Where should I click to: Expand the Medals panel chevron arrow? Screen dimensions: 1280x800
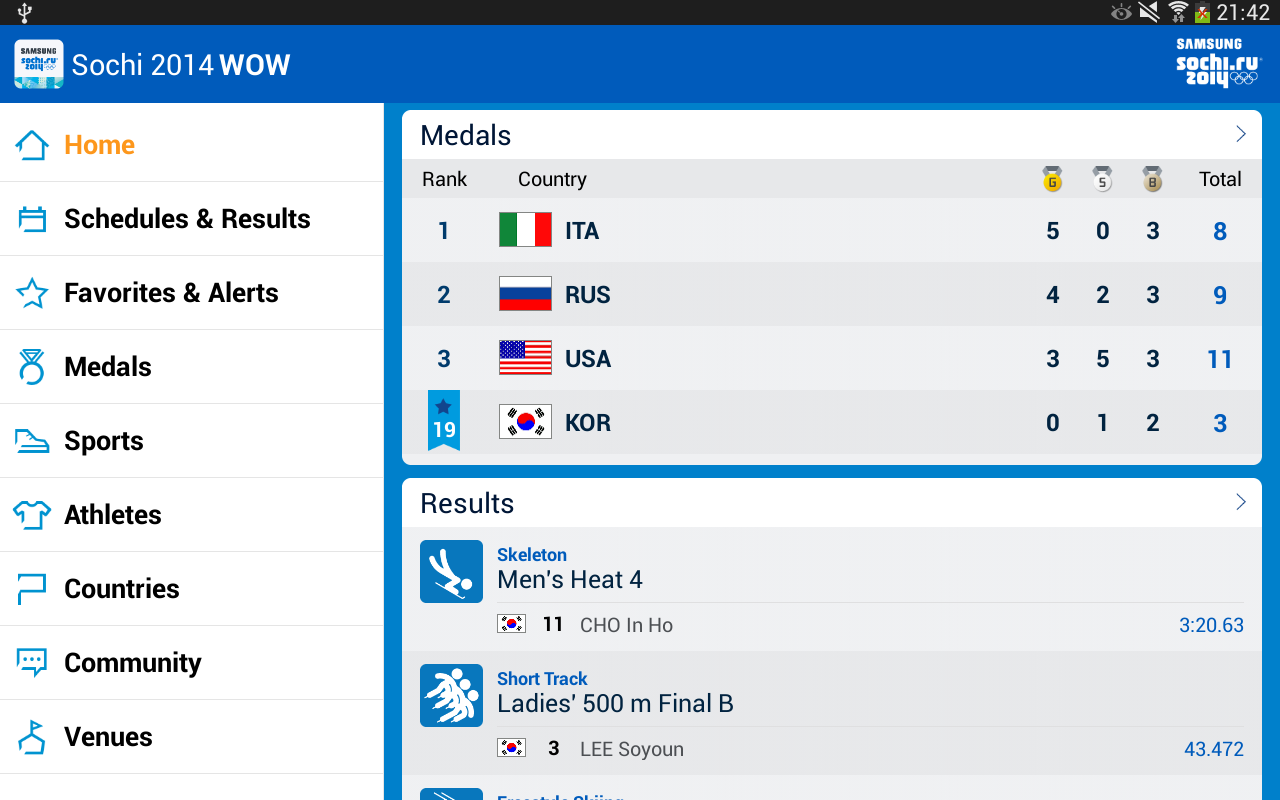click(1240, 134)
